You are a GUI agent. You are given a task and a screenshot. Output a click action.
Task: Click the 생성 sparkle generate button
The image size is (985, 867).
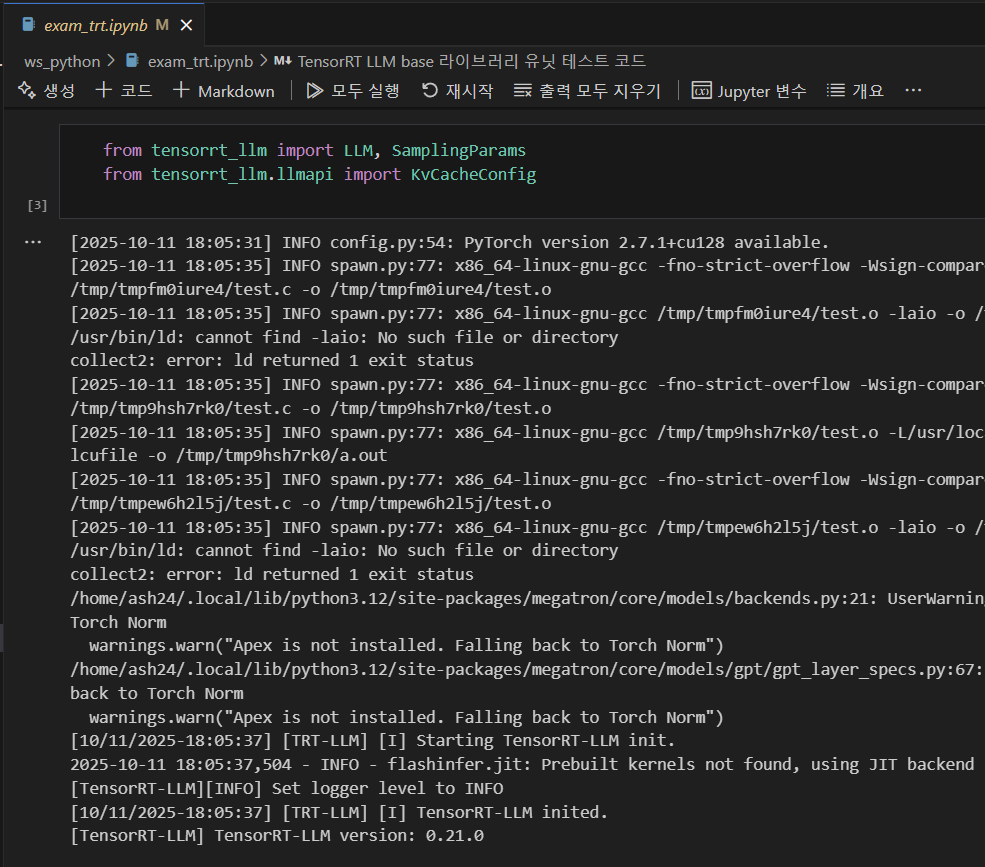tap(46, 91)
